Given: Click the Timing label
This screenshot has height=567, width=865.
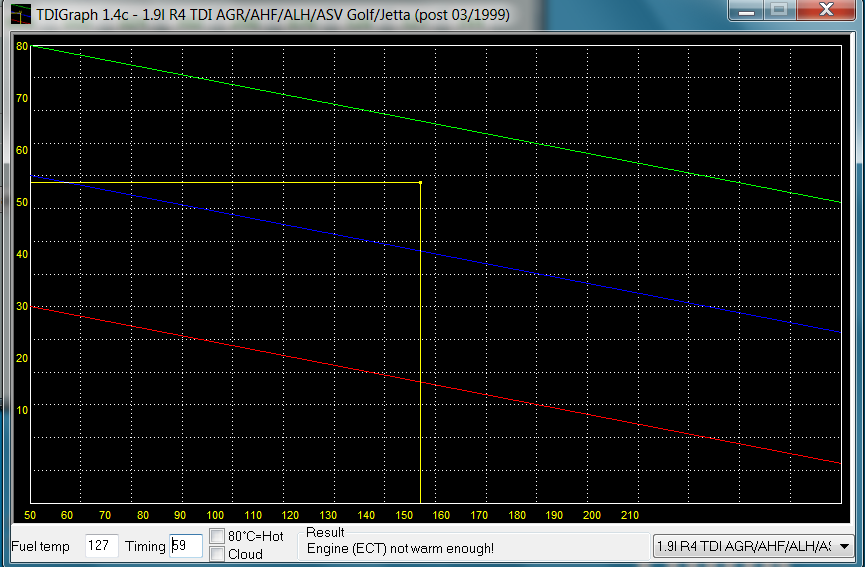Looking at the screenshot, I should pos(145,547).
